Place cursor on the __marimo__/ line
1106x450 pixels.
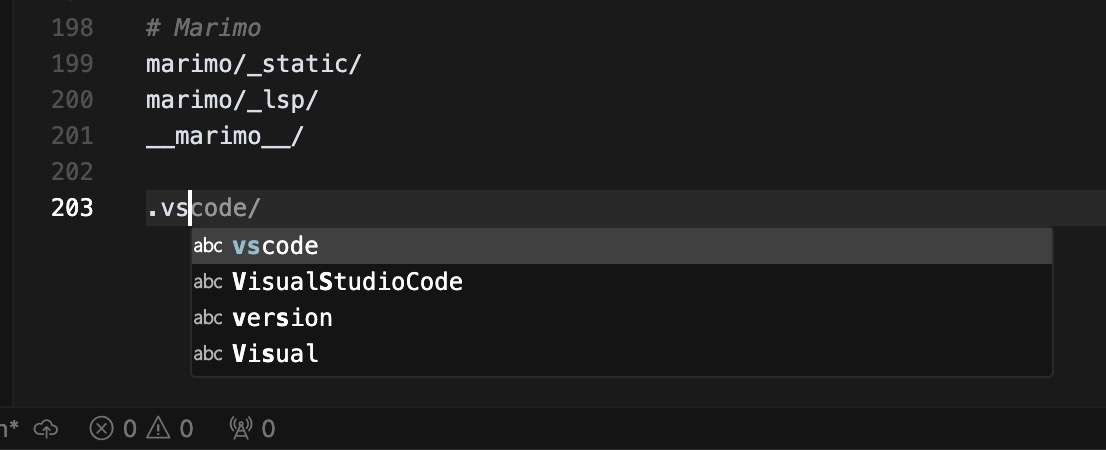(224, 136)
